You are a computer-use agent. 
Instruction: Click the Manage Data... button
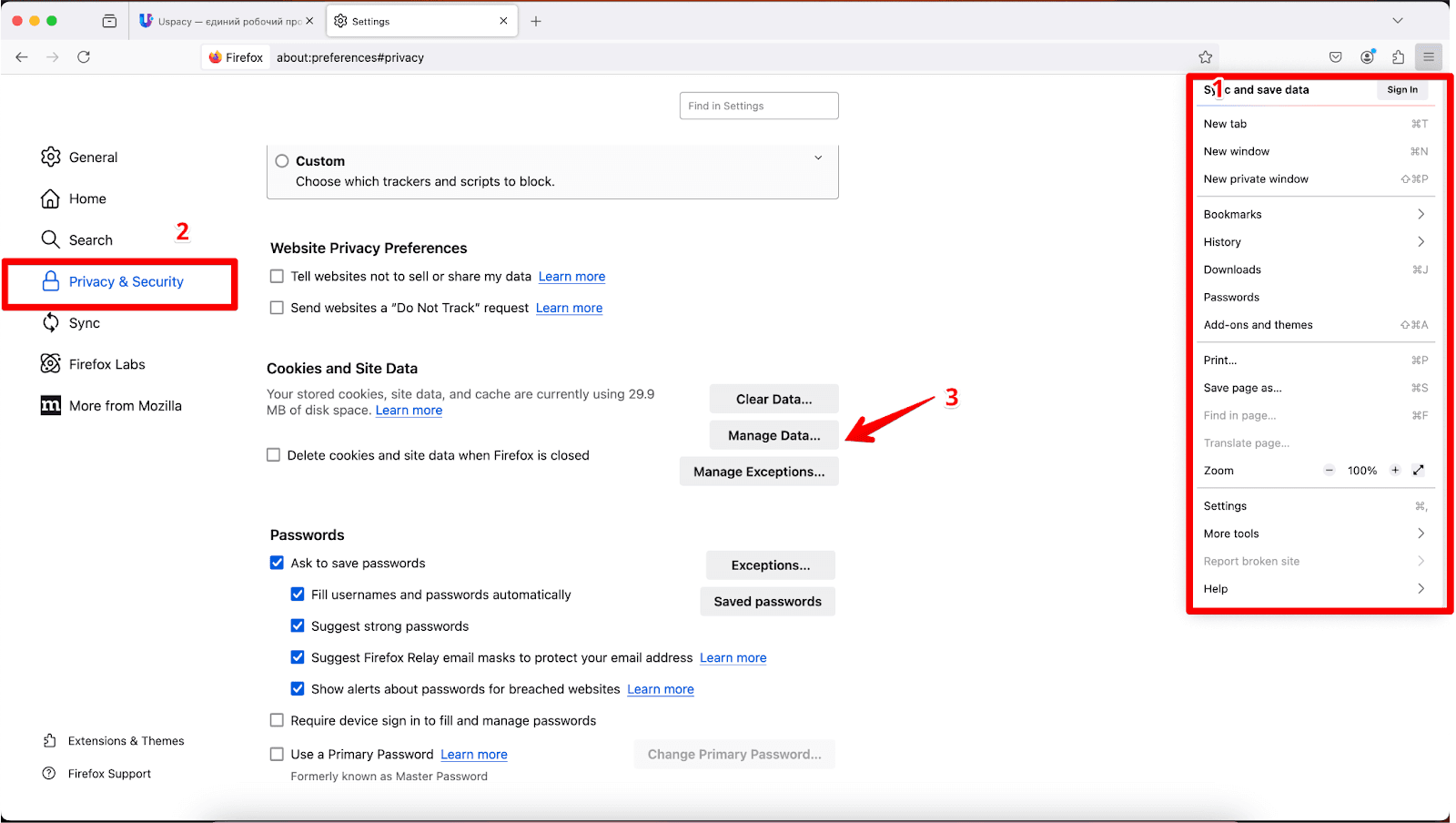773,435
